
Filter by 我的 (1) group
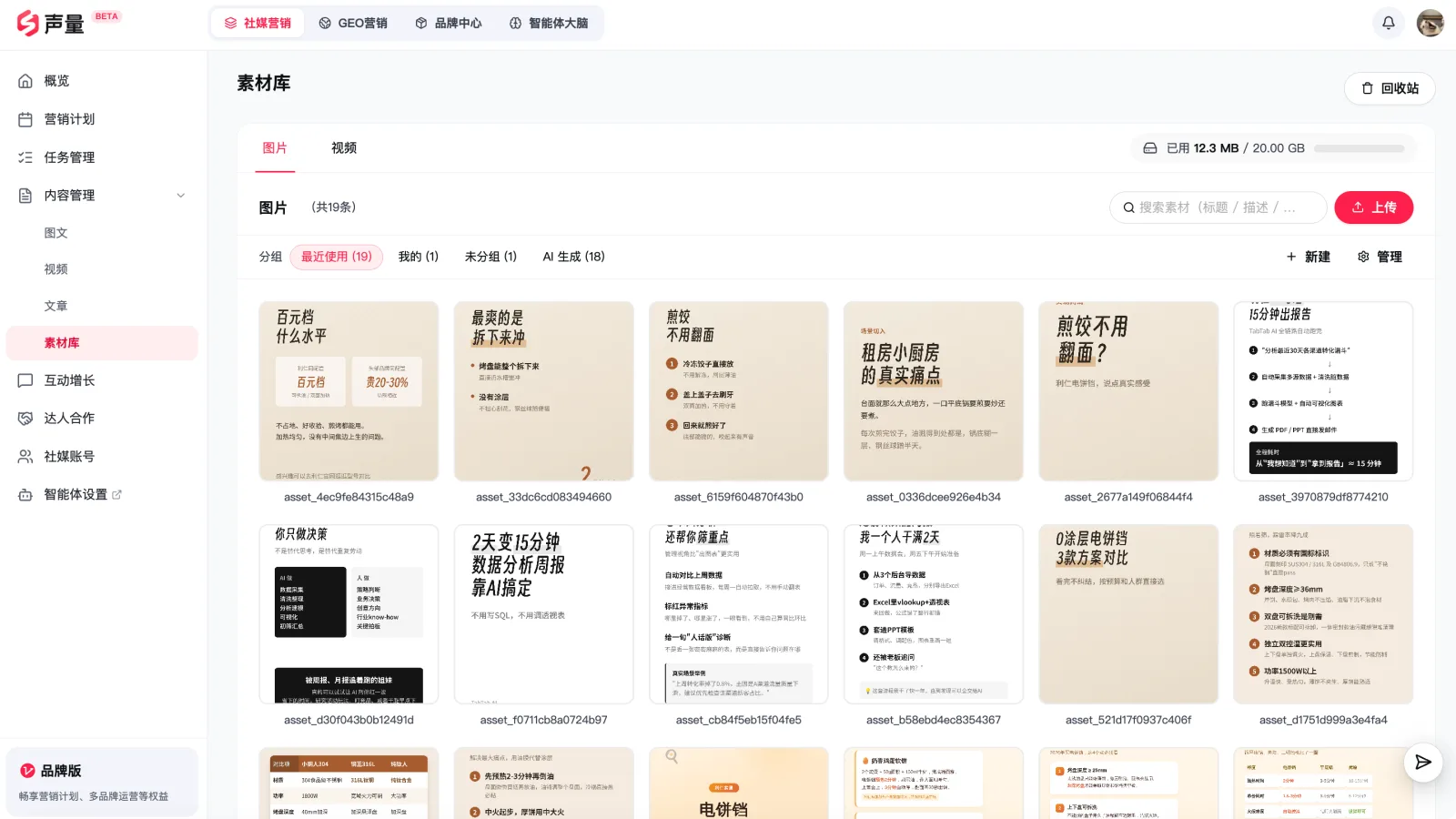[419, 257]
